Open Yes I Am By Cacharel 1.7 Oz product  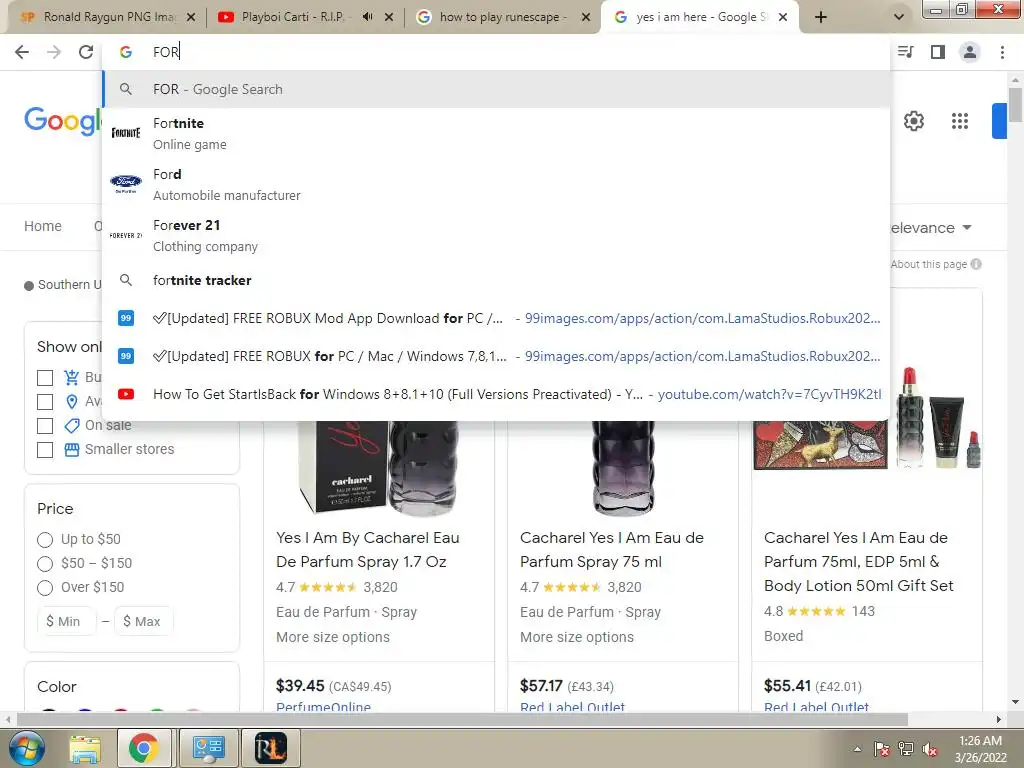(x=368, y=550)
